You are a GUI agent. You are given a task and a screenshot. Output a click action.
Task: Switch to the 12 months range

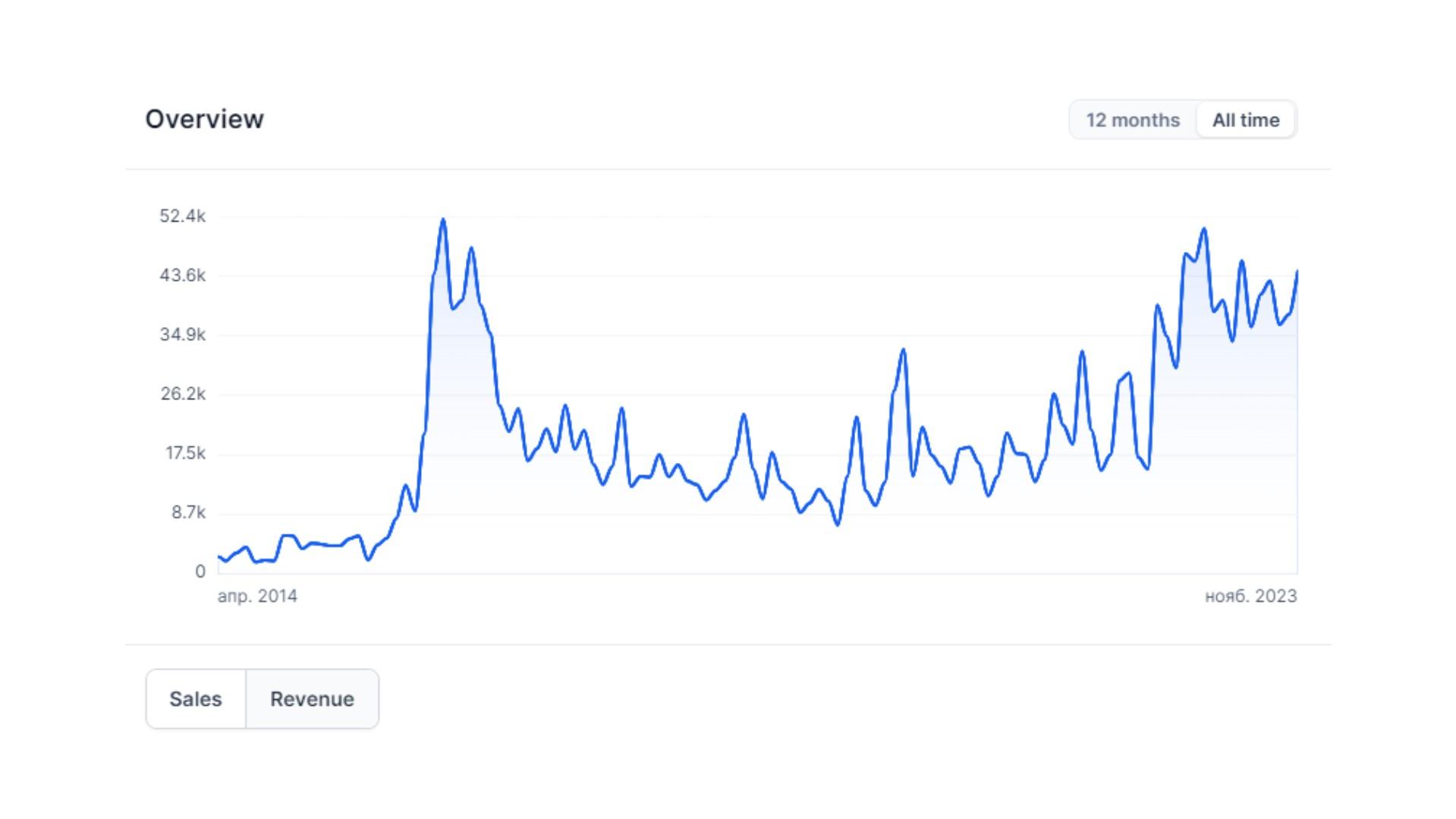click(1133, 120)
